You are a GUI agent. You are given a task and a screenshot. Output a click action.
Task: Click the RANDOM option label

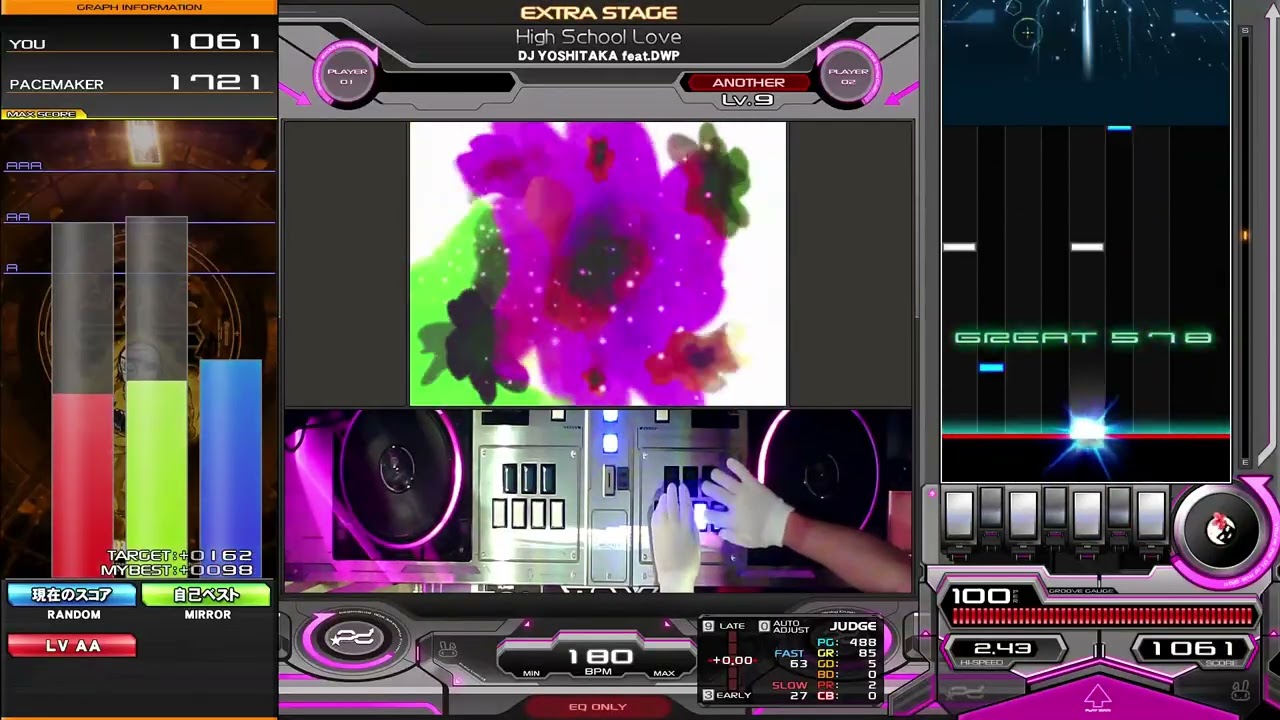coord(73,615)
